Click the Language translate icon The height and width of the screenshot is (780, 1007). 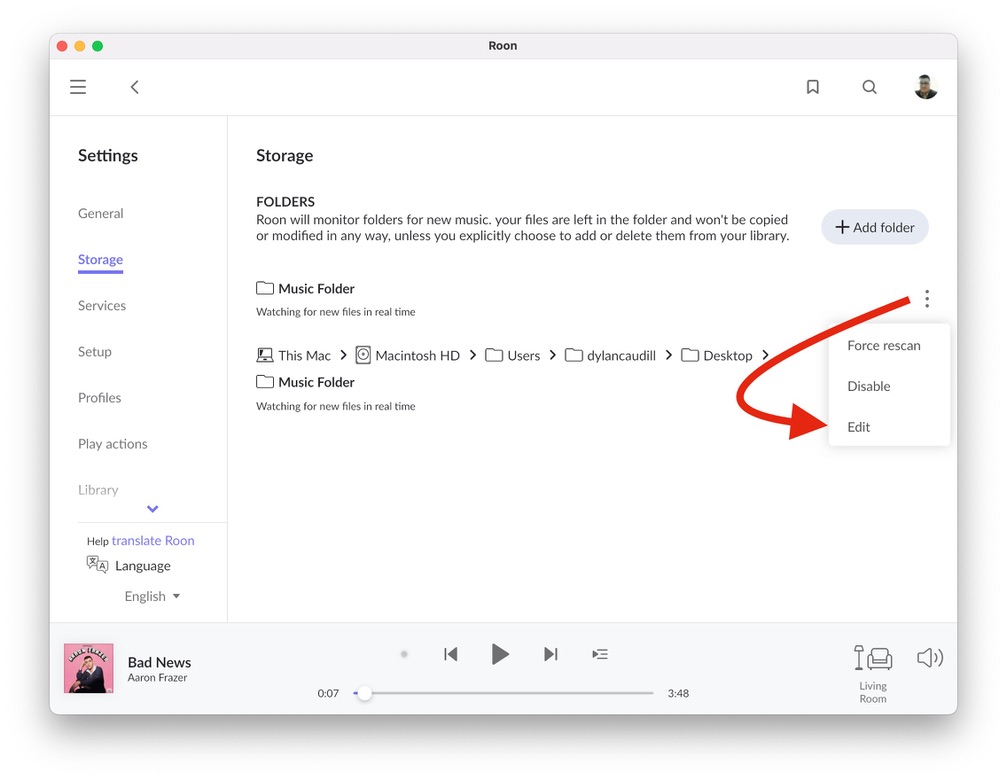point(97,564)
